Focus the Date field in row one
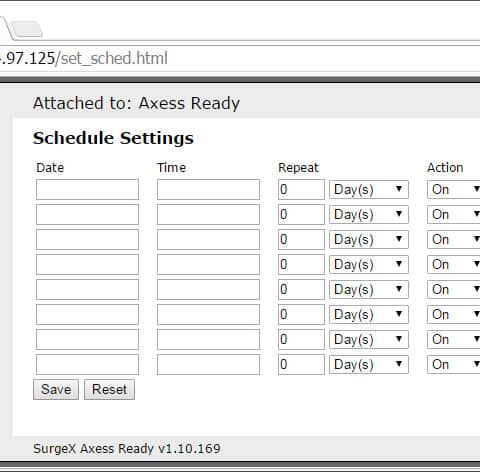 pyautogui.click(x=87, y=189)
